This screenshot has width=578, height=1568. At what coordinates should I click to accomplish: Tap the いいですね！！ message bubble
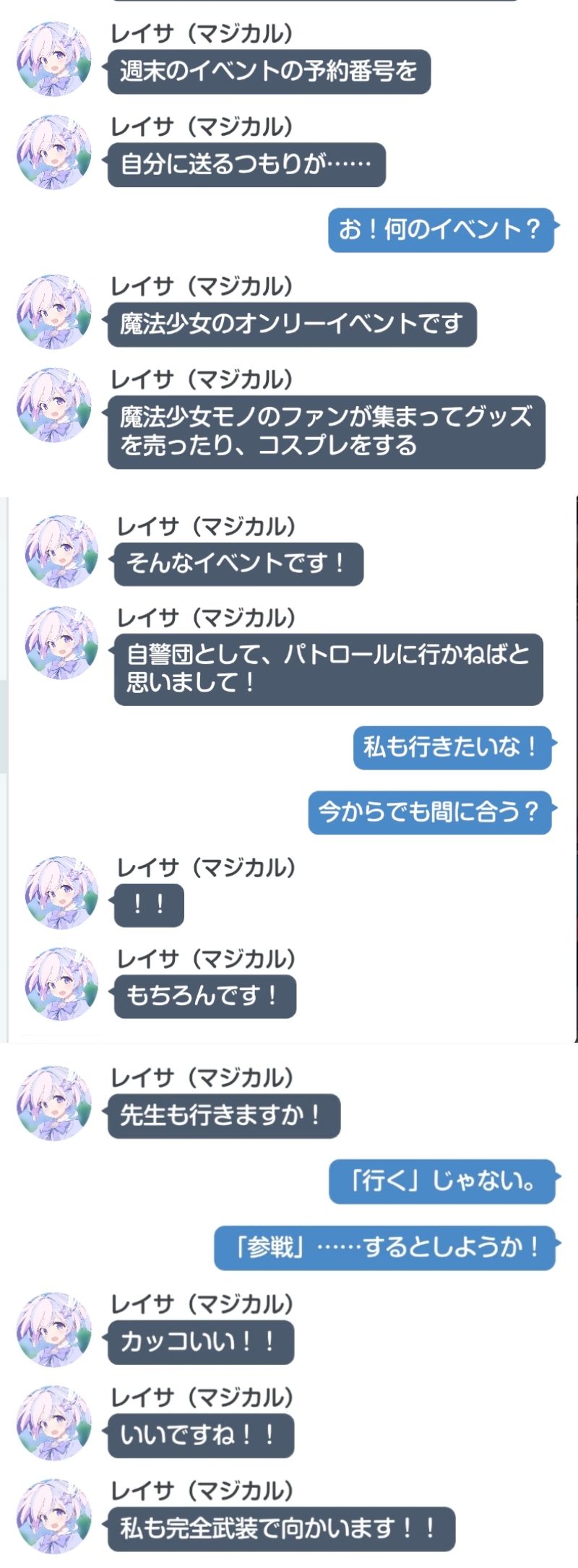[x=200, y=1436]
